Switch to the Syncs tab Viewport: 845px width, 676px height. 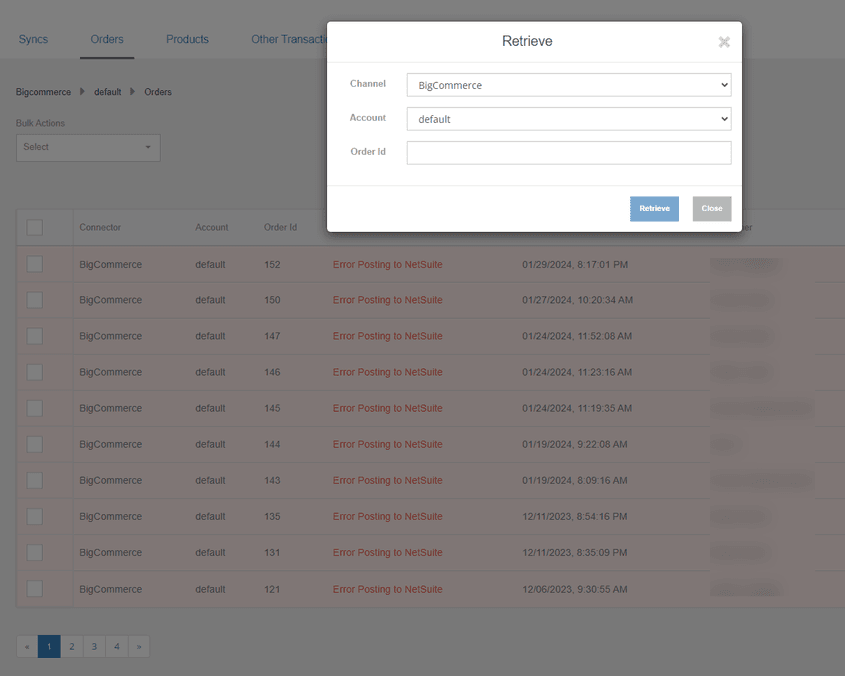[33, 39]
